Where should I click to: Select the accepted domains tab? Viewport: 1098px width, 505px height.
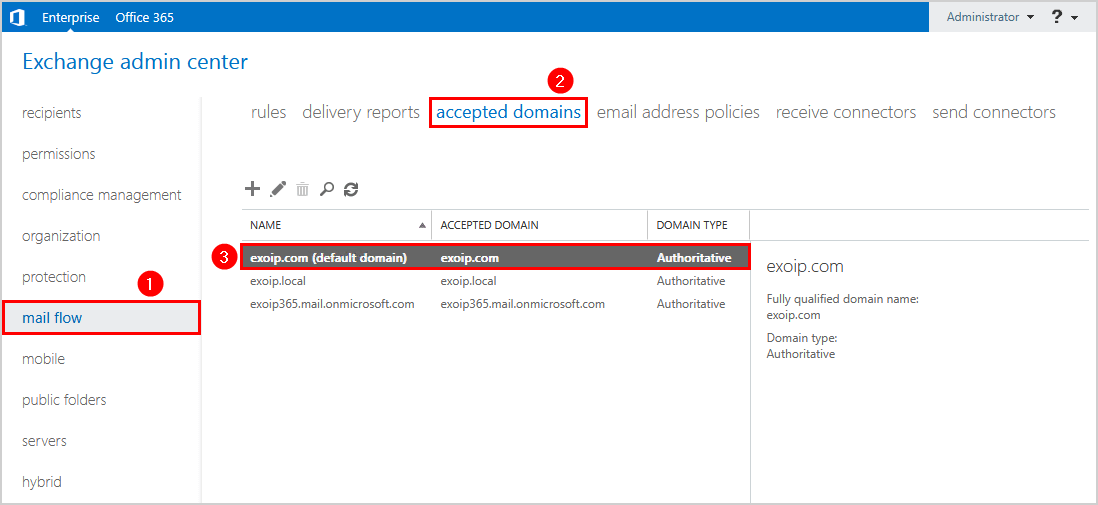coord(508,112)
